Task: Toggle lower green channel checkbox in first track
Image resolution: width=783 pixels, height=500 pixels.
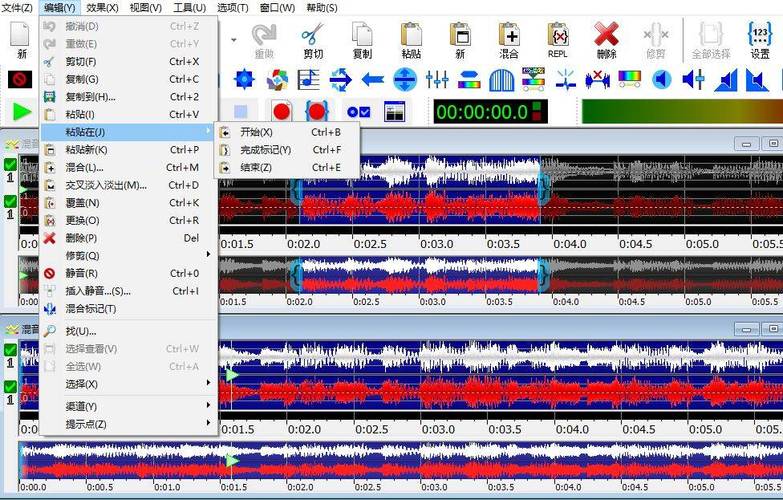Action: click(x=10, y=201)
